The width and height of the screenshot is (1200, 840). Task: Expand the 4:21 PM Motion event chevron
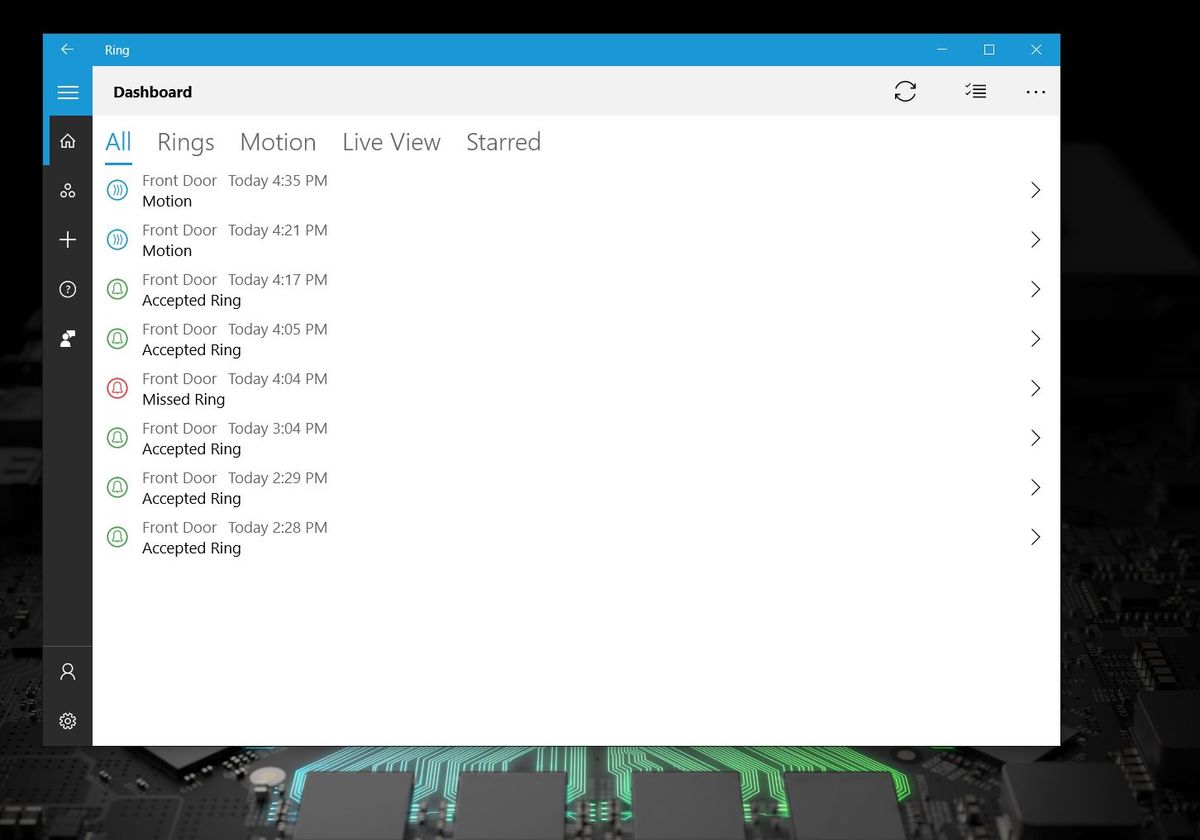tap(1036, 240)
